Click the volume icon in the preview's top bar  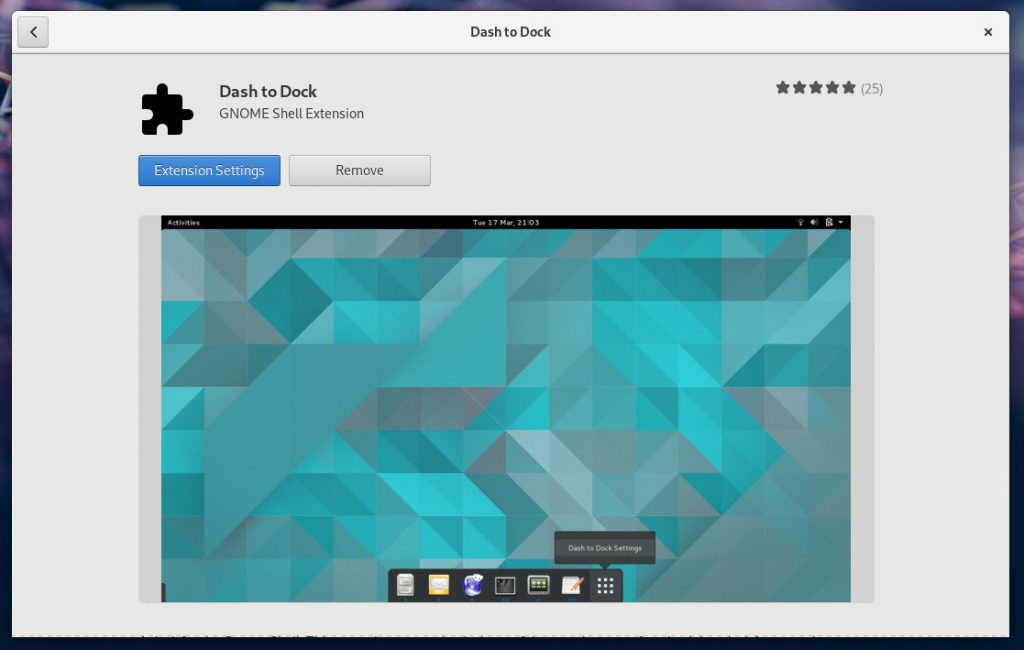[813, 221]
